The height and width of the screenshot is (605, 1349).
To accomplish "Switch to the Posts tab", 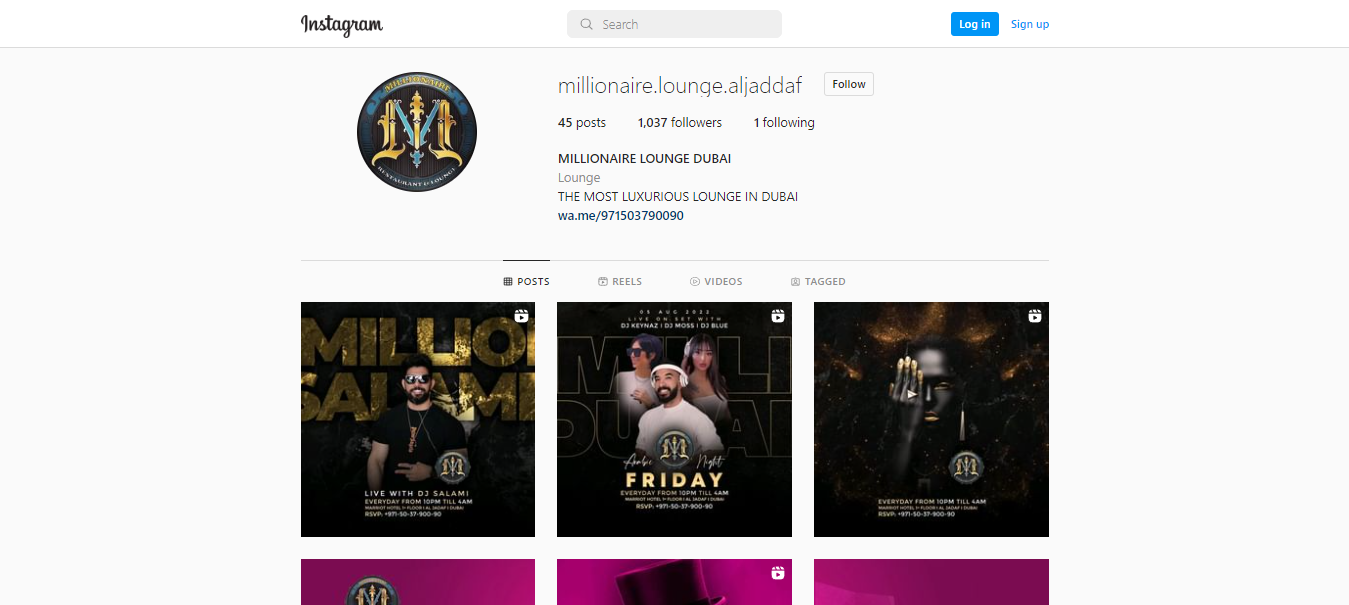I will tap(526, 282).
